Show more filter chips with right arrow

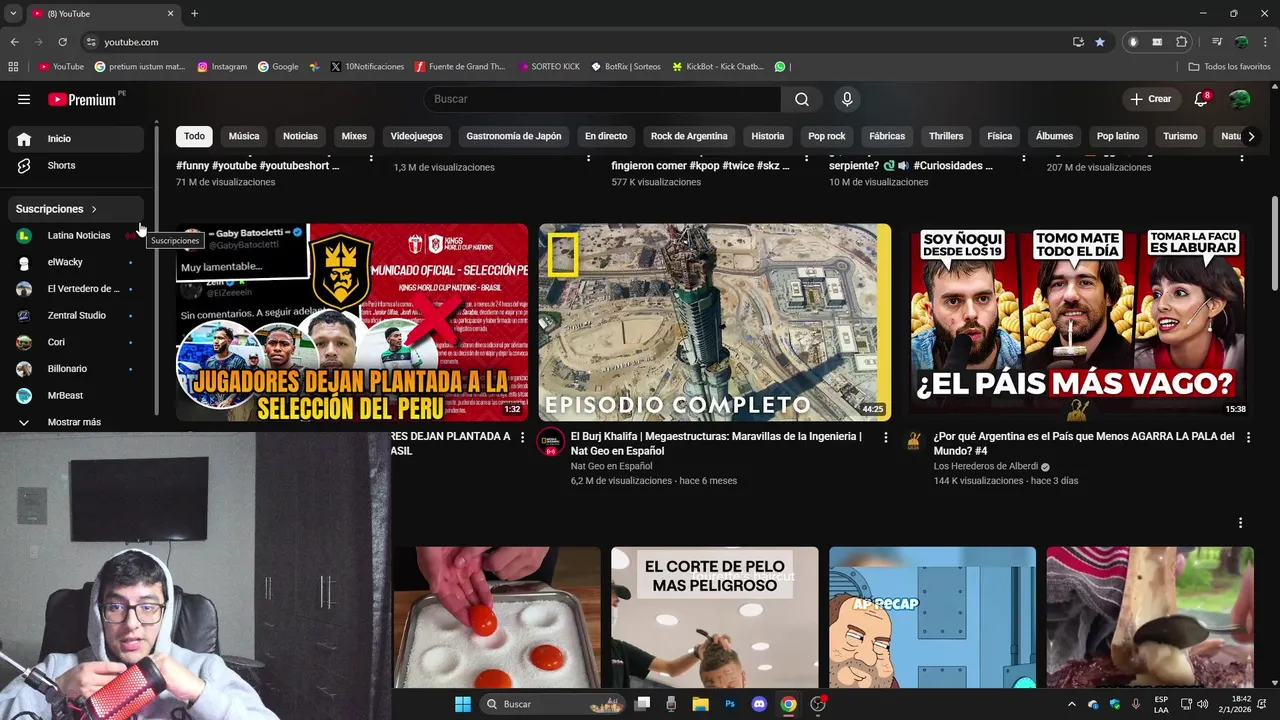tap(1250, 136)
